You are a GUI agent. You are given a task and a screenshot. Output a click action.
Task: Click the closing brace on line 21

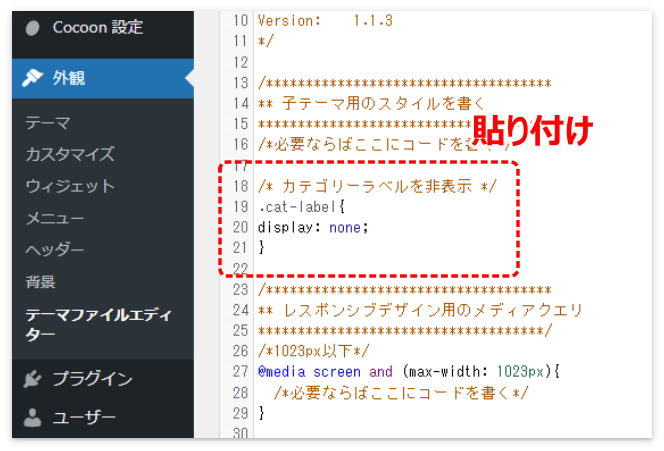tap(262, 247)
